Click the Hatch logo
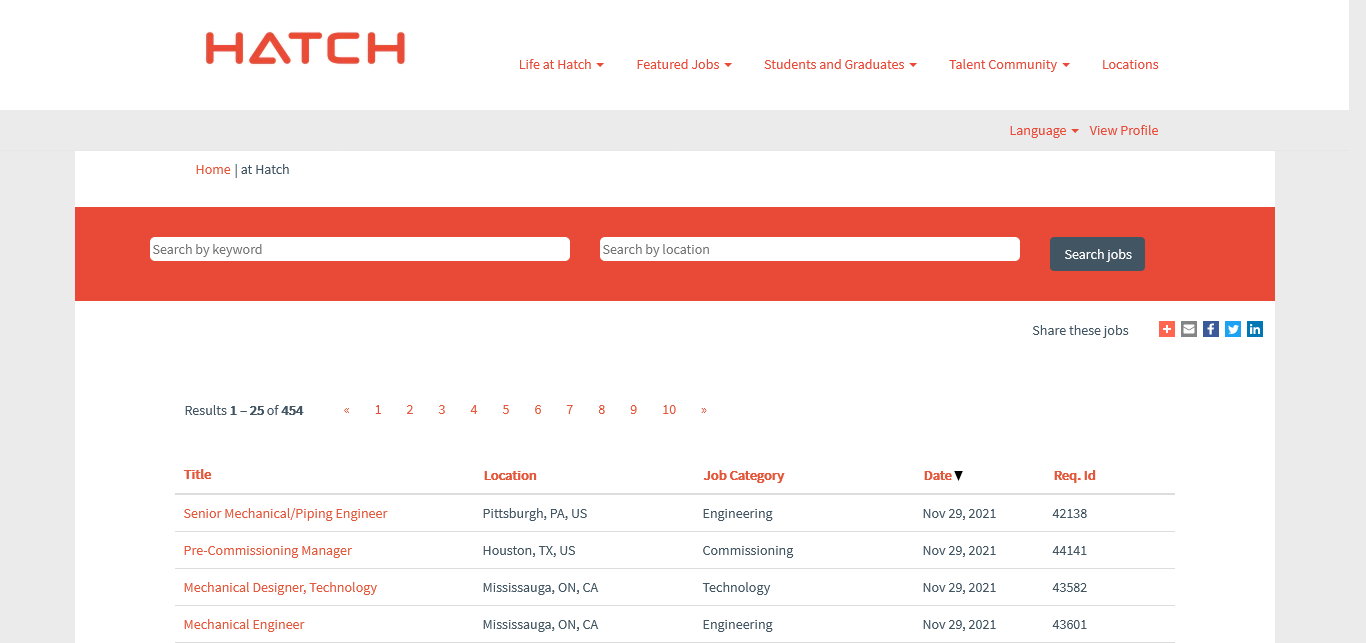The height and width of the screenshot is (643, 1366). pyautogui.click(x=305, y=48)
